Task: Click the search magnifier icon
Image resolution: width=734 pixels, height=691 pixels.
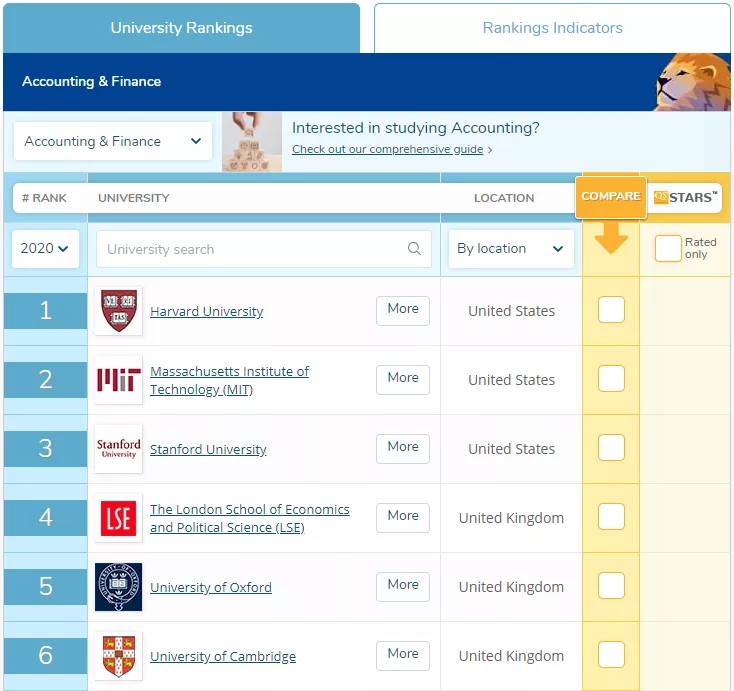Action: pos(414,249)
